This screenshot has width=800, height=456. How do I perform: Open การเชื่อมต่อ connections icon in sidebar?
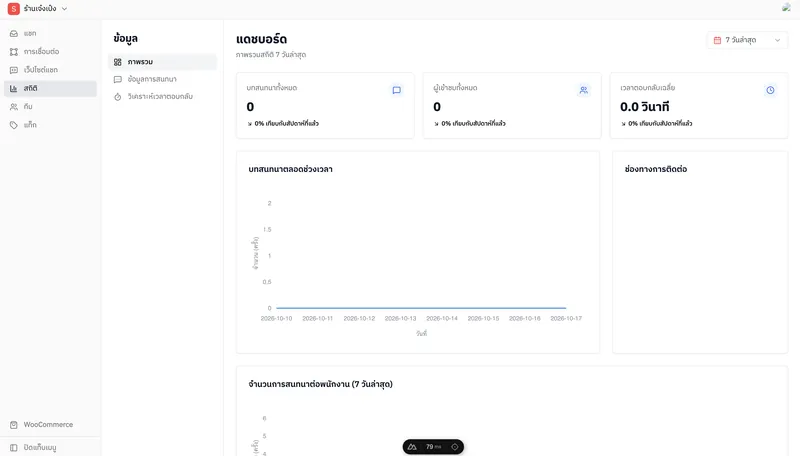tap(14, 52)
